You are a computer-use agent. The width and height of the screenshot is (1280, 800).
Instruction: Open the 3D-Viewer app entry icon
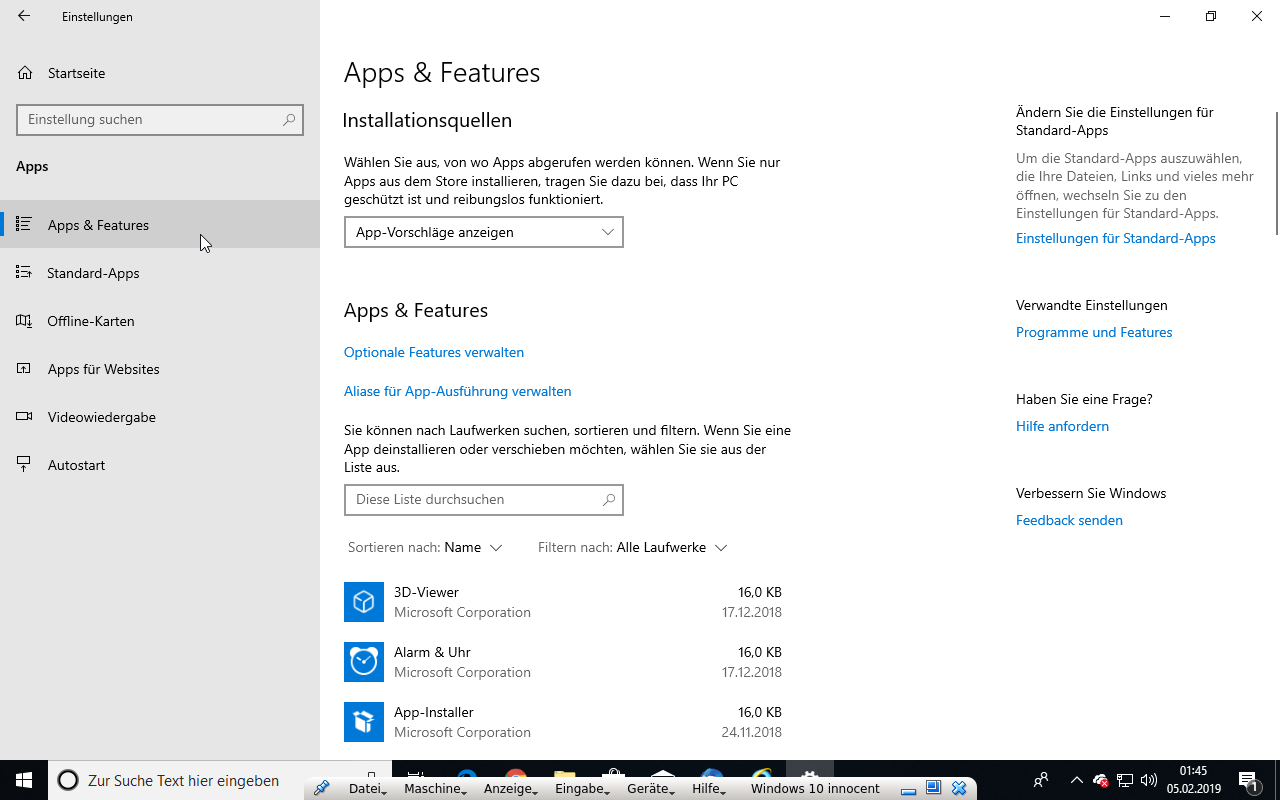[364, 602]
